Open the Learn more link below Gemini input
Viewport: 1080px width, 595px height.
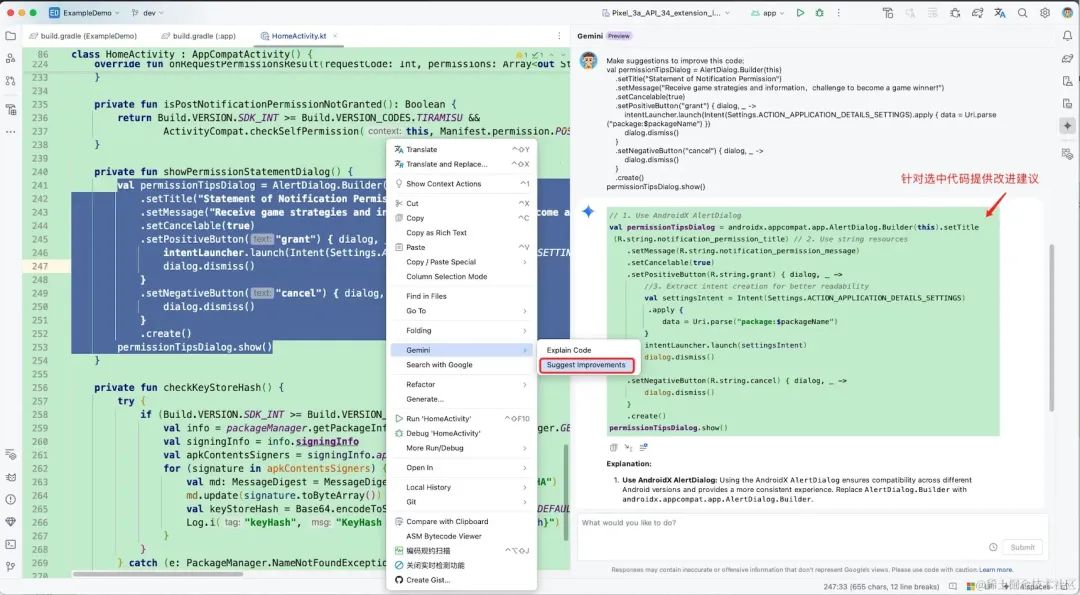tap(996, 570)
